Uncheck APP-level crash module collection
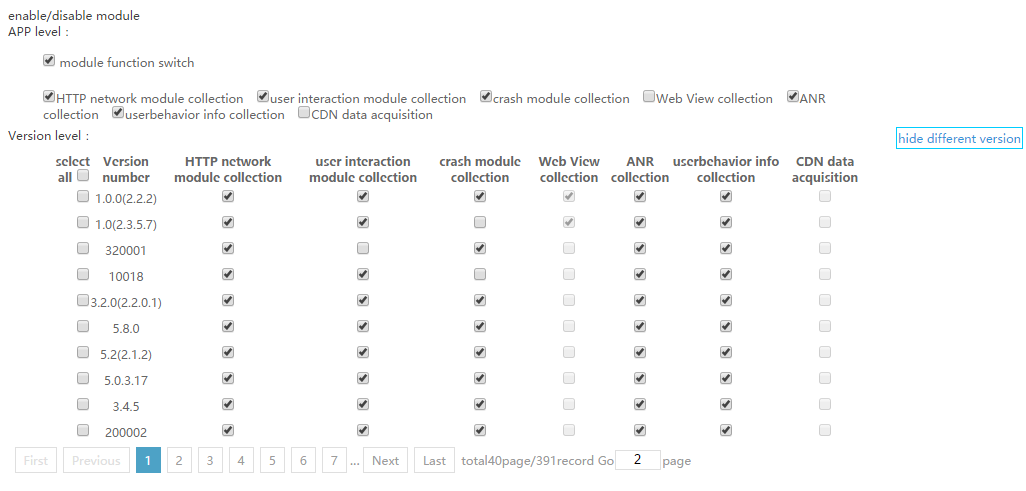1026x491 pixels. 486,98
